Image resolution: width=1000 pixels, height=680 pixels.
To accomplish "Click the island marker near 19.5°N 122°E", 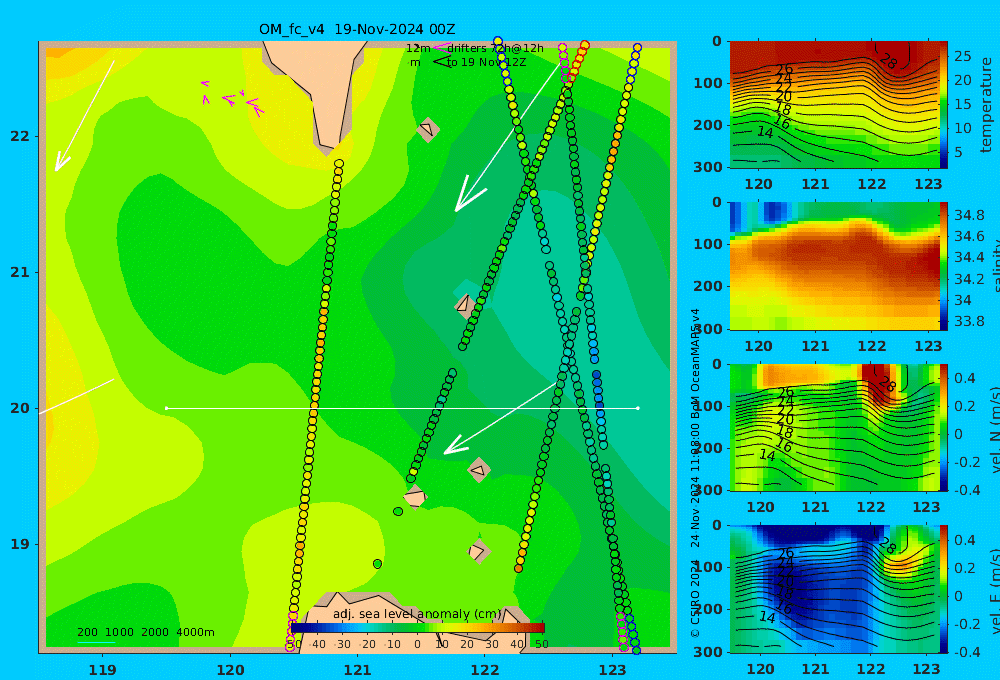I will coord(479,470).
